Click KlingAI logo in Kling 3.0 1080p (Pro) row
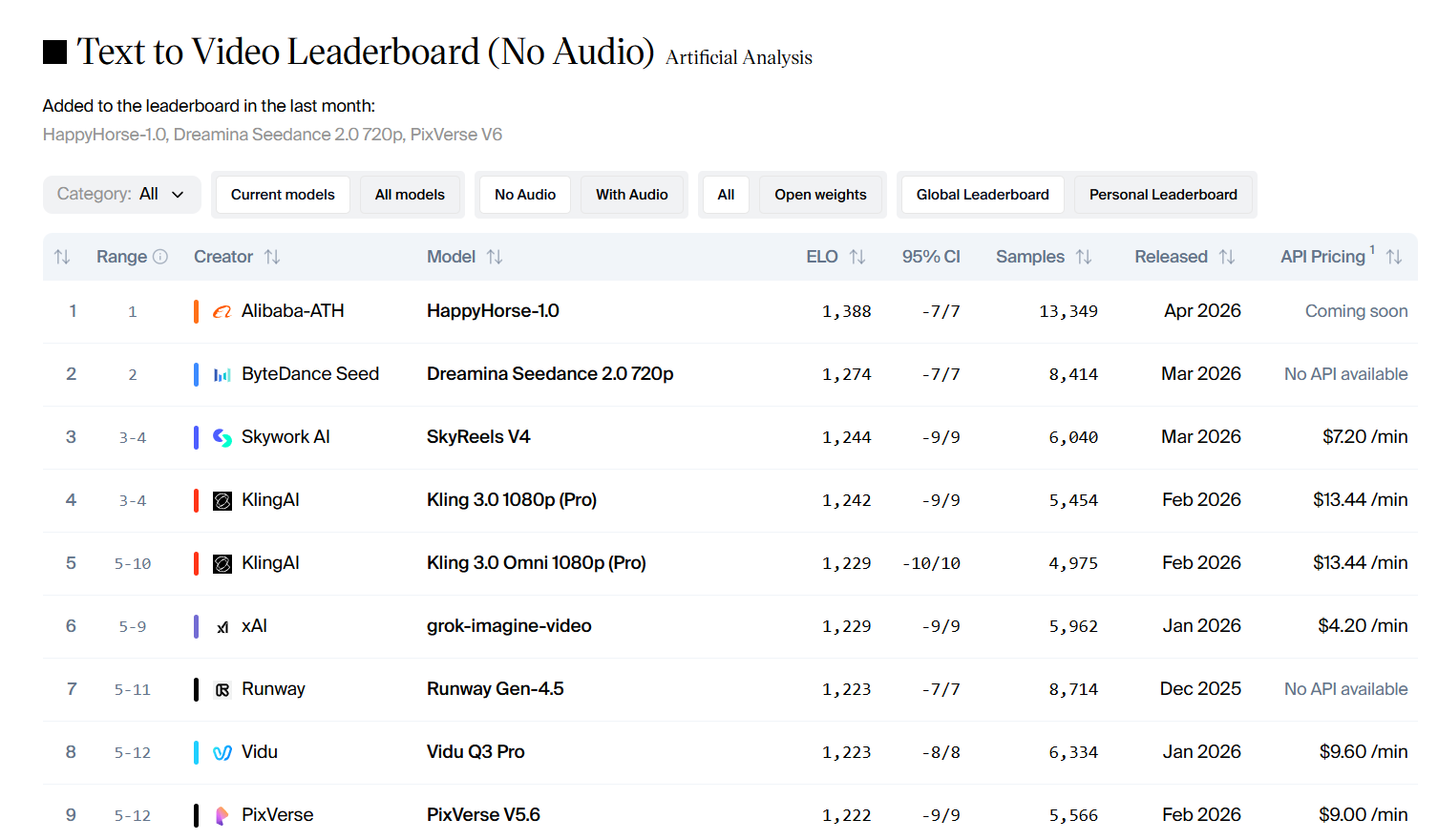The width and height of the screenshot is (1438, 840). pos(222,500)
